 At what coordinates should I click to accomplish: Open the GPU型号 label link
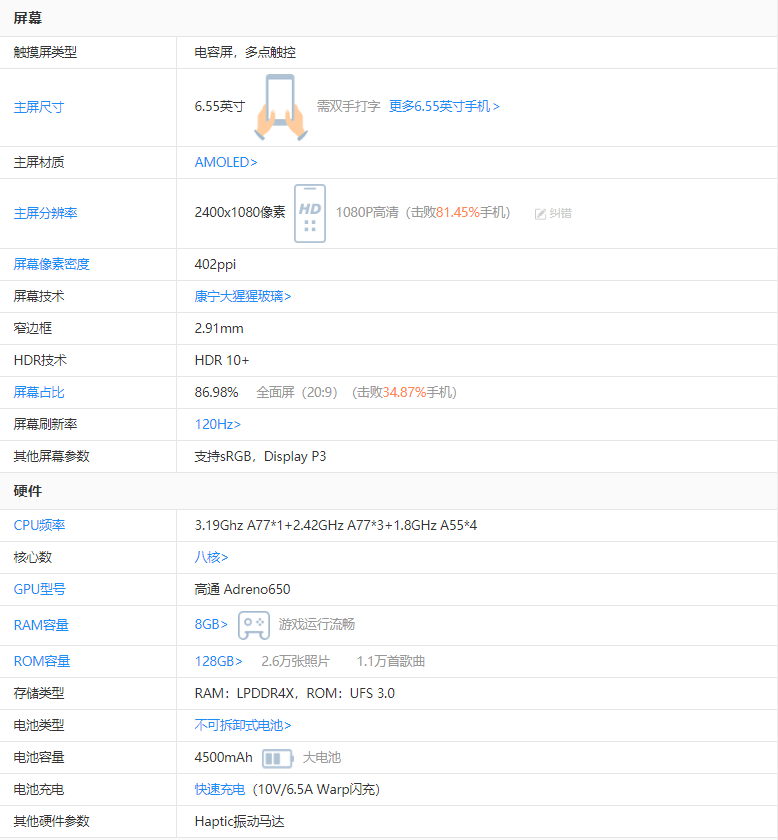(39, 589)
